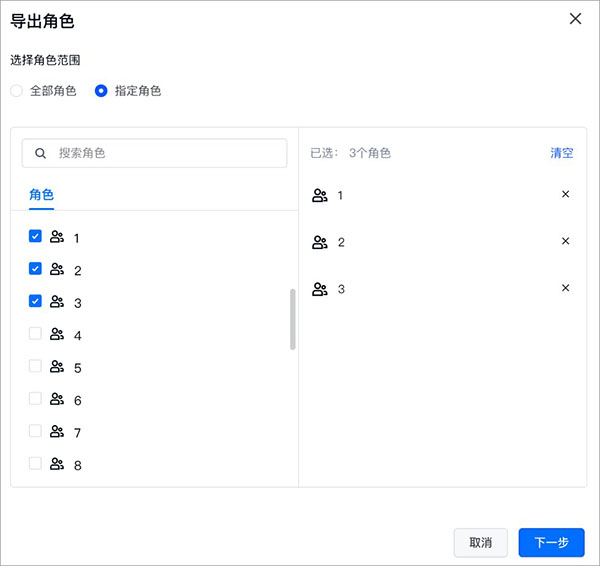Click 清空 to clear selected roles

point(561,153)
